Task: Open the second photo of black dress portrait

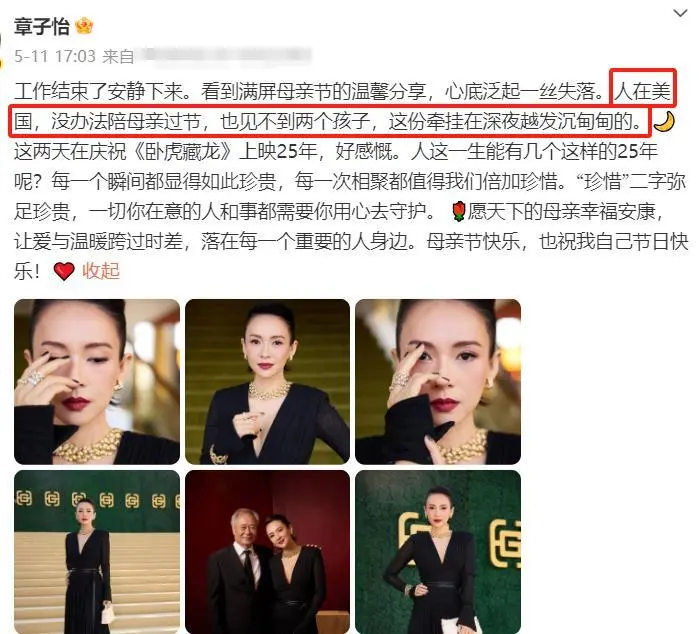Action: pyautogui.click(x=267, y=382)
